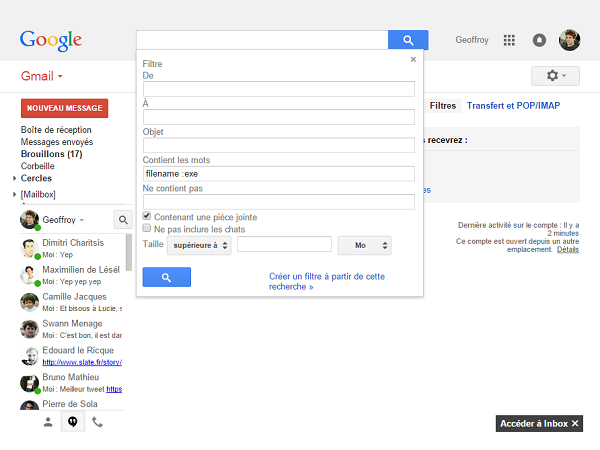Click the blue search button in top bar
600x450 pixels.
click(408, 40)
